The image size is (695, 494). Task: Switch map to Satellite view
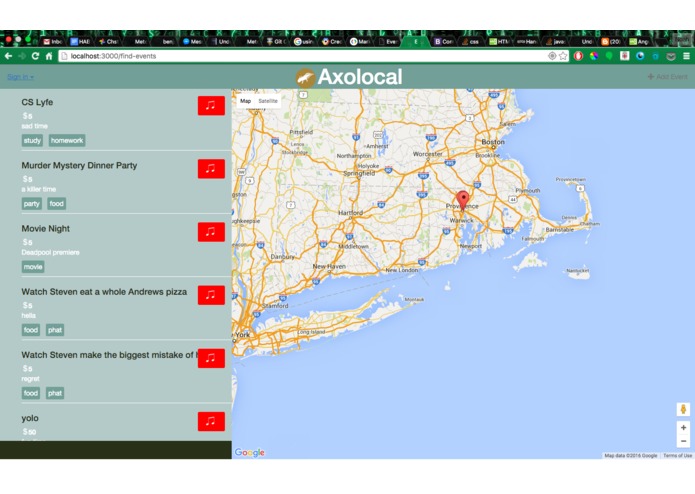point(268,101)
